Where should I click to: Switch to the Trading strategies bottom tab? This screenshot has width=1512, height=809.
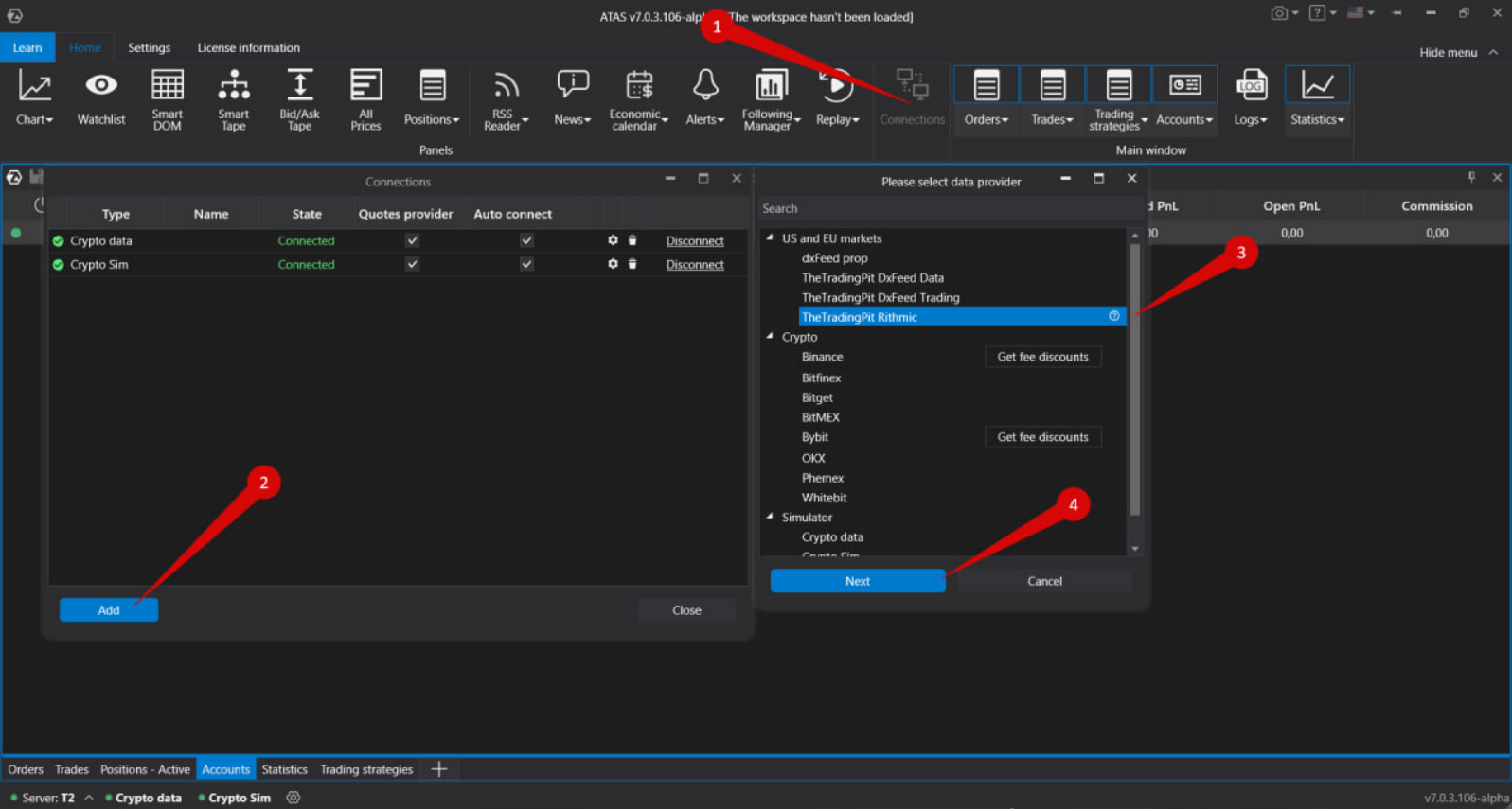[x=366, y=769]
